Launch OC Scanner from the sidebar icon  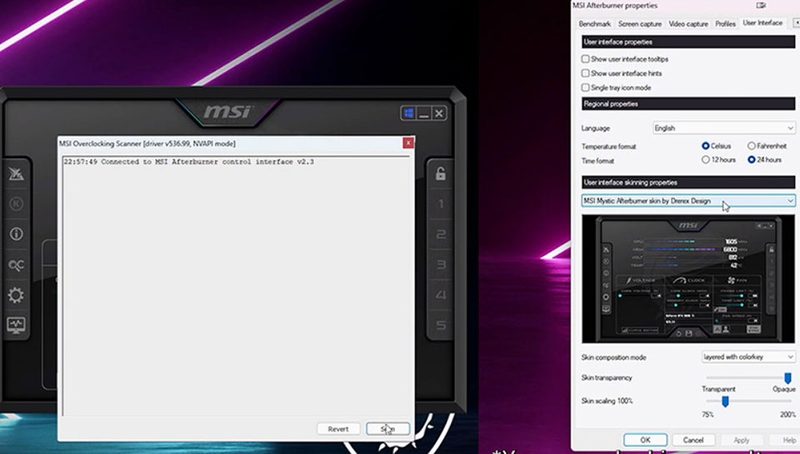coord(16,265)
